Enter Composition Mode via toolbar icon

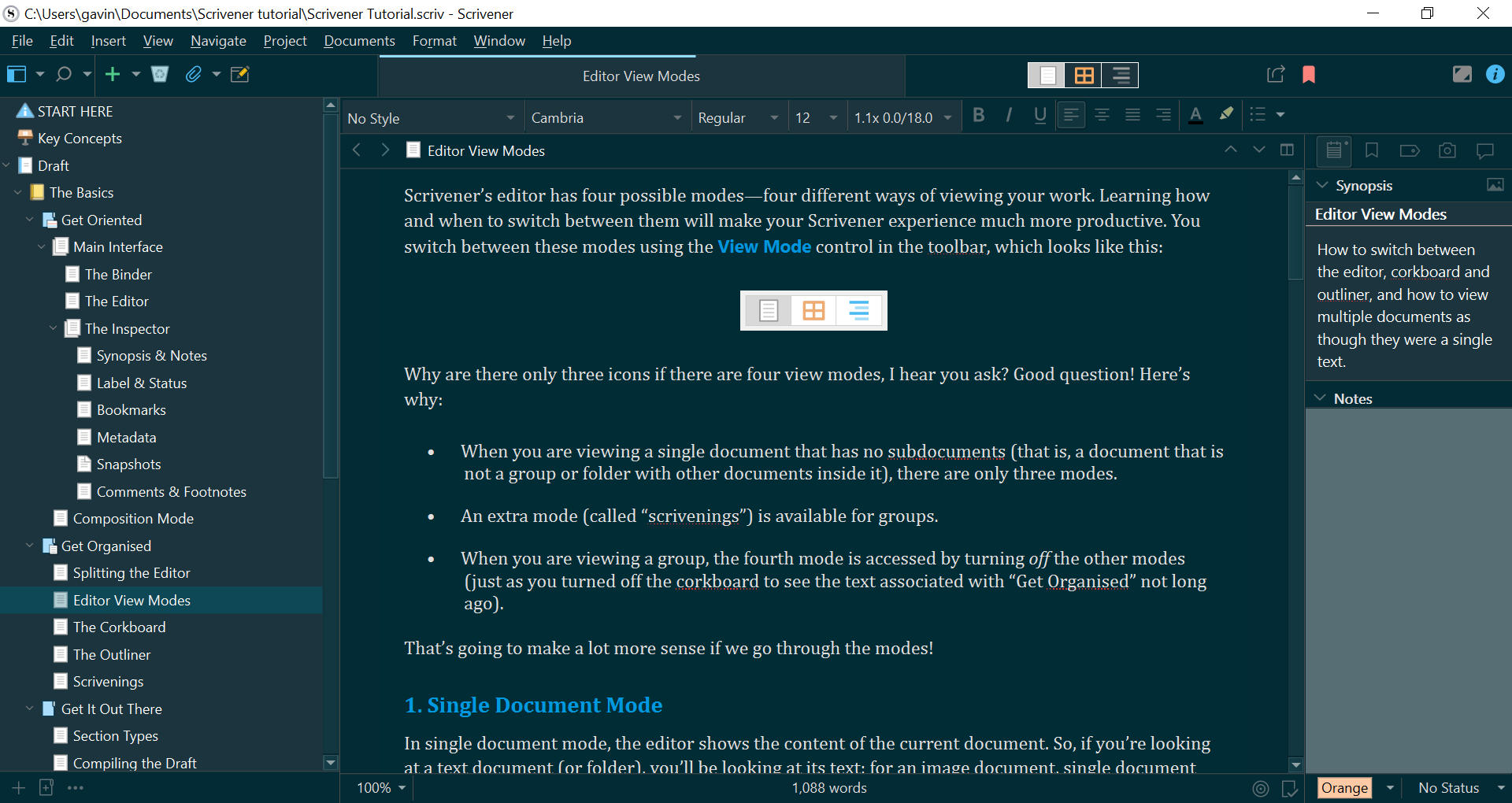[1462, 74]
